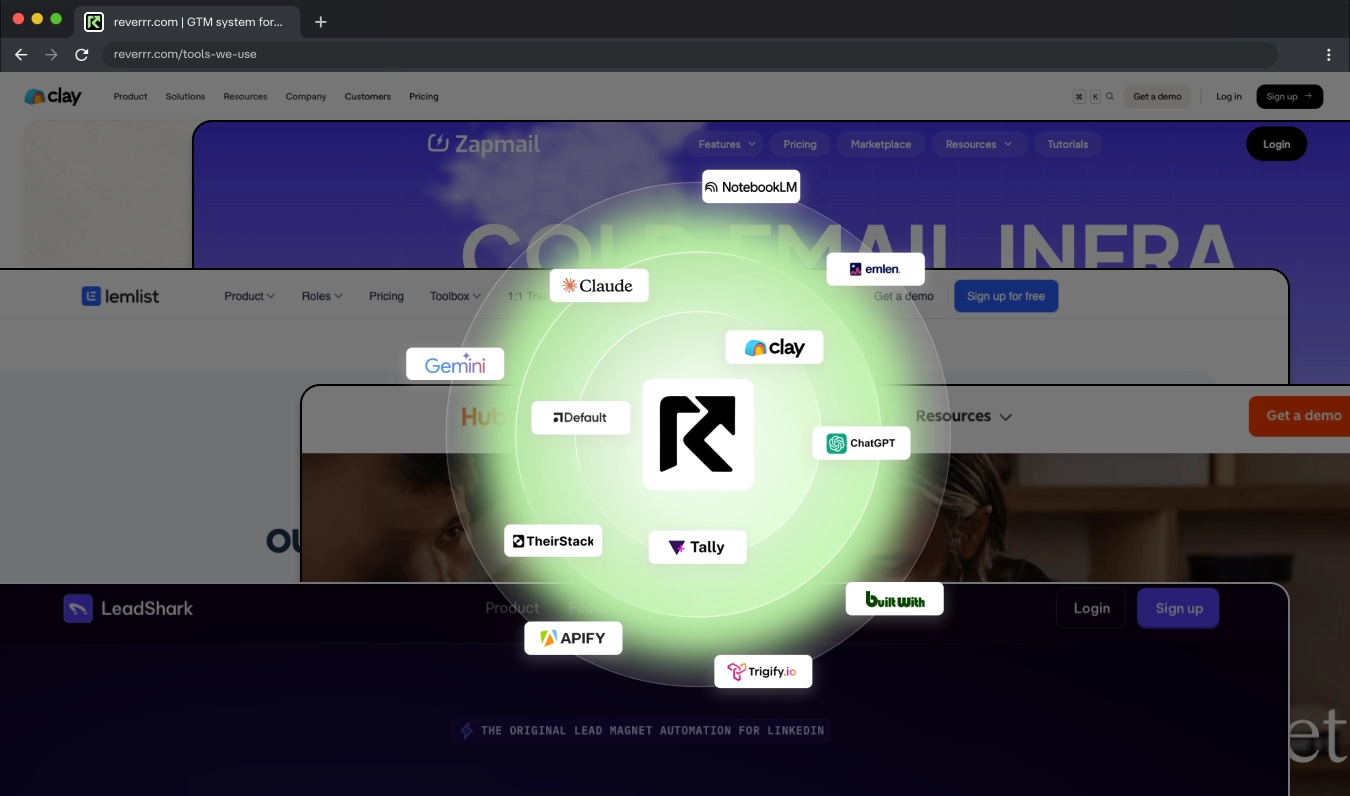The width and height of the screenshot is (1350, 796).
Task: Open Customers in clay navigation
Action: point(368,97)
